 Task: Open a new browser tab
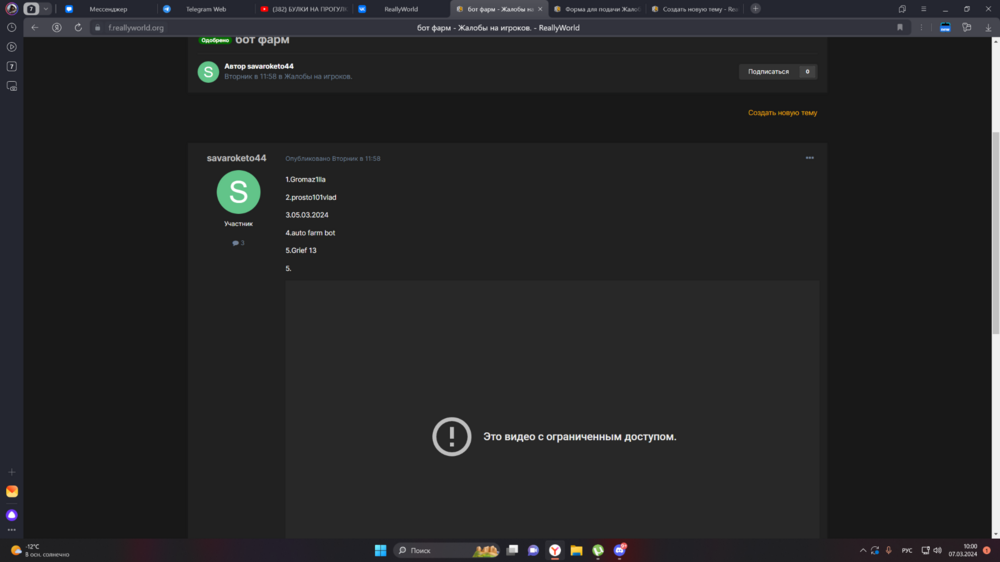[755, 8]
